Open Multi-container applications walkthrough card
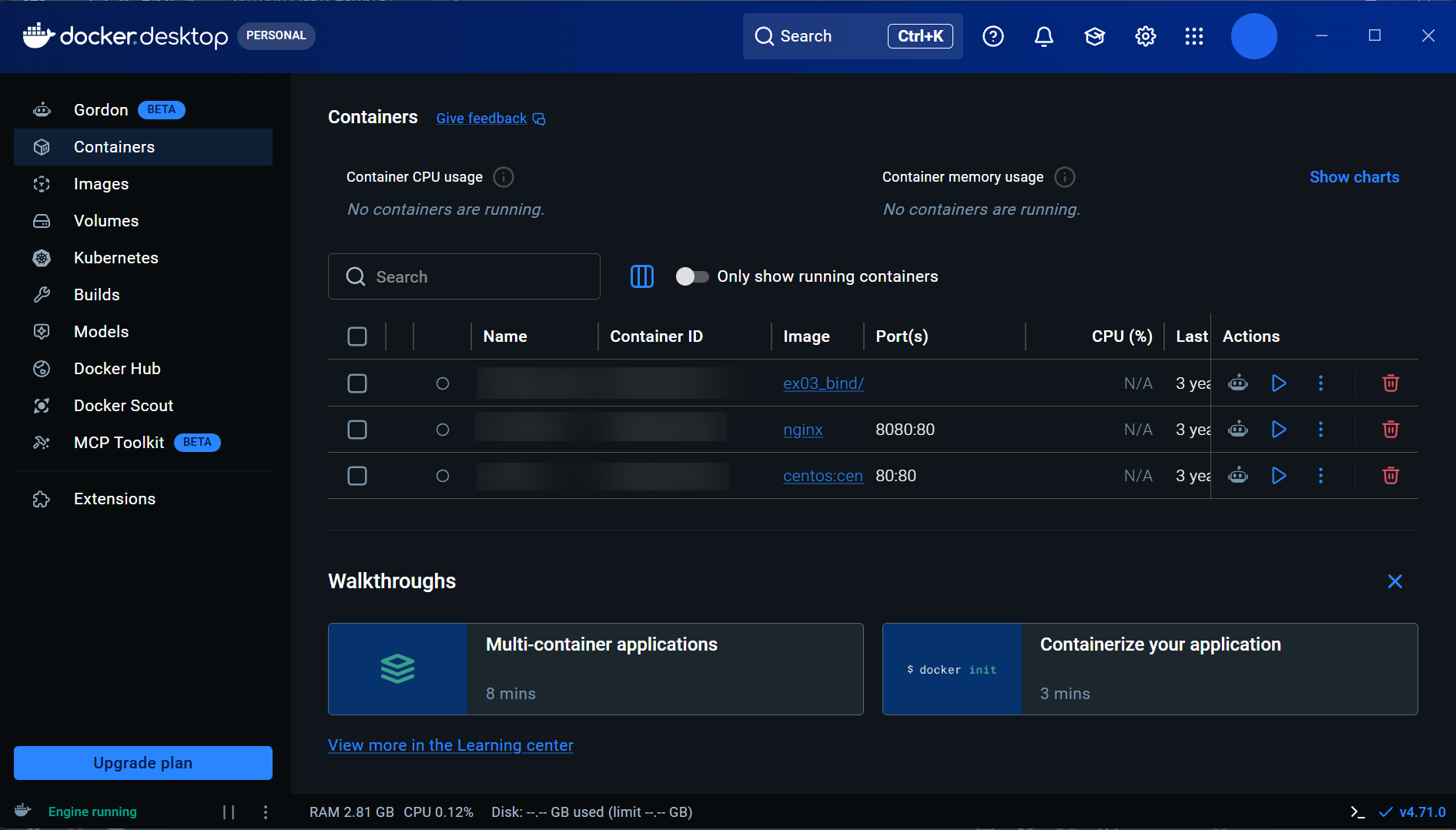The image size is (1456, 830). (596, 669)
